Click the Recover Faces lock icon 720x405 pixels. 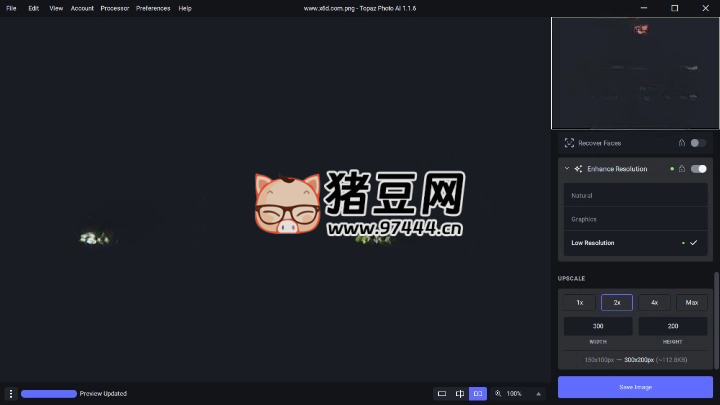(682, 143)
